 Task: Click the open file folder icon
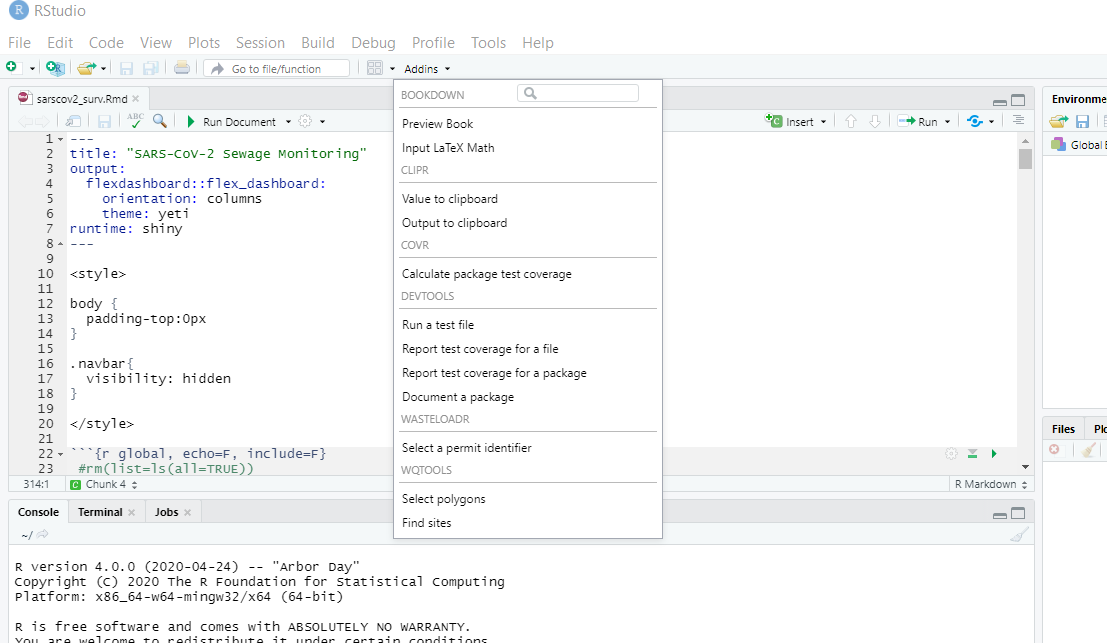coord(87,68)
